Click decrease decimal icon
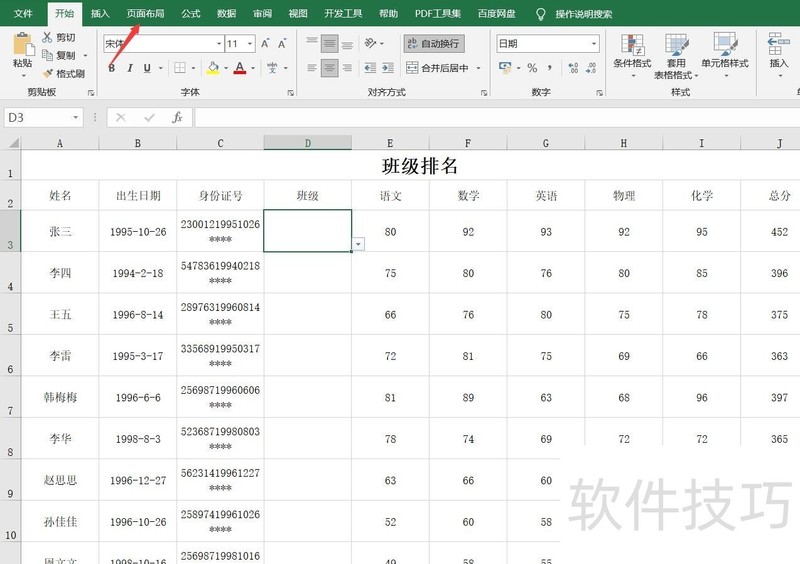 [x=591, y=68]
